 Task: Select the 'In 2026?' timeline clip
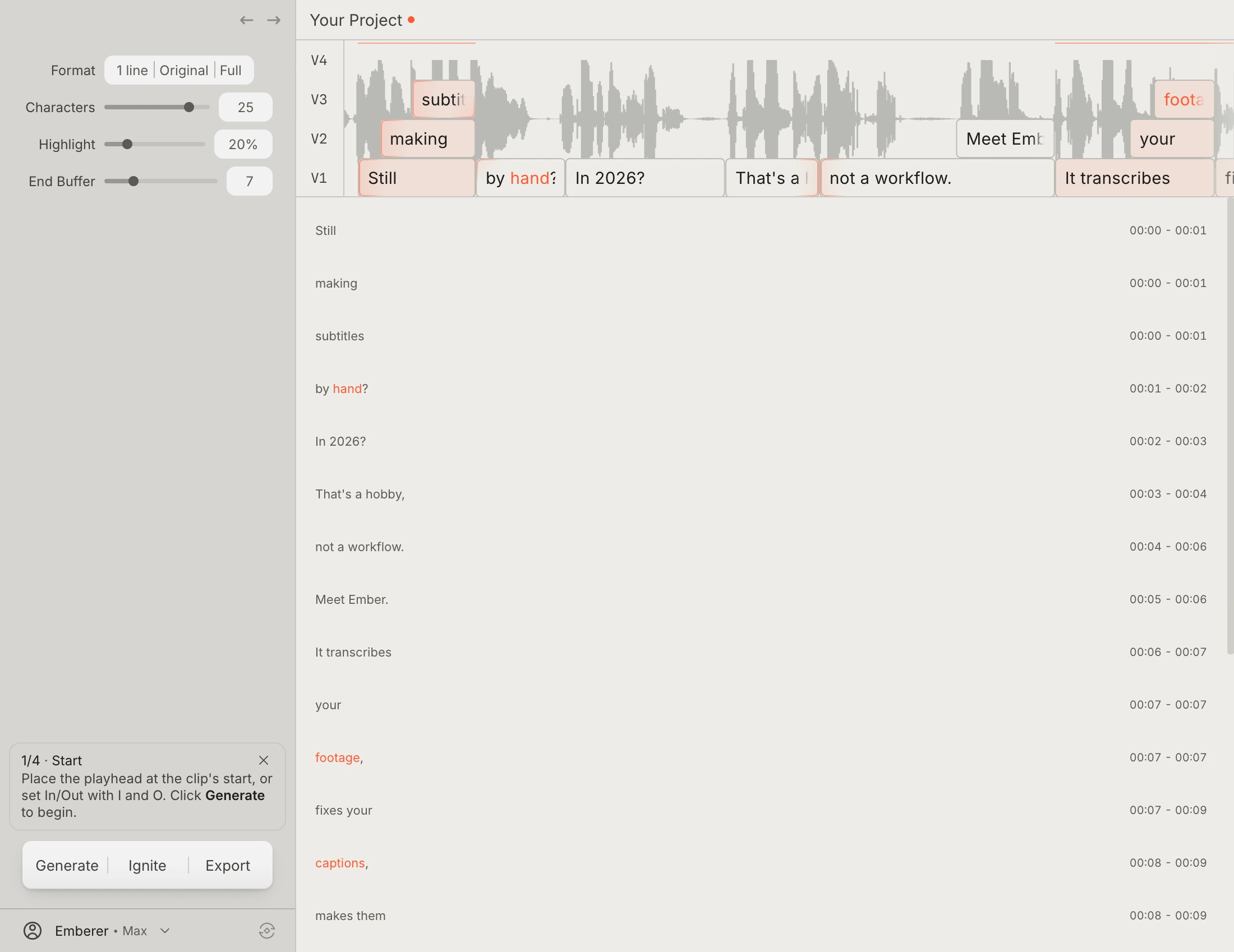(644, 178)
